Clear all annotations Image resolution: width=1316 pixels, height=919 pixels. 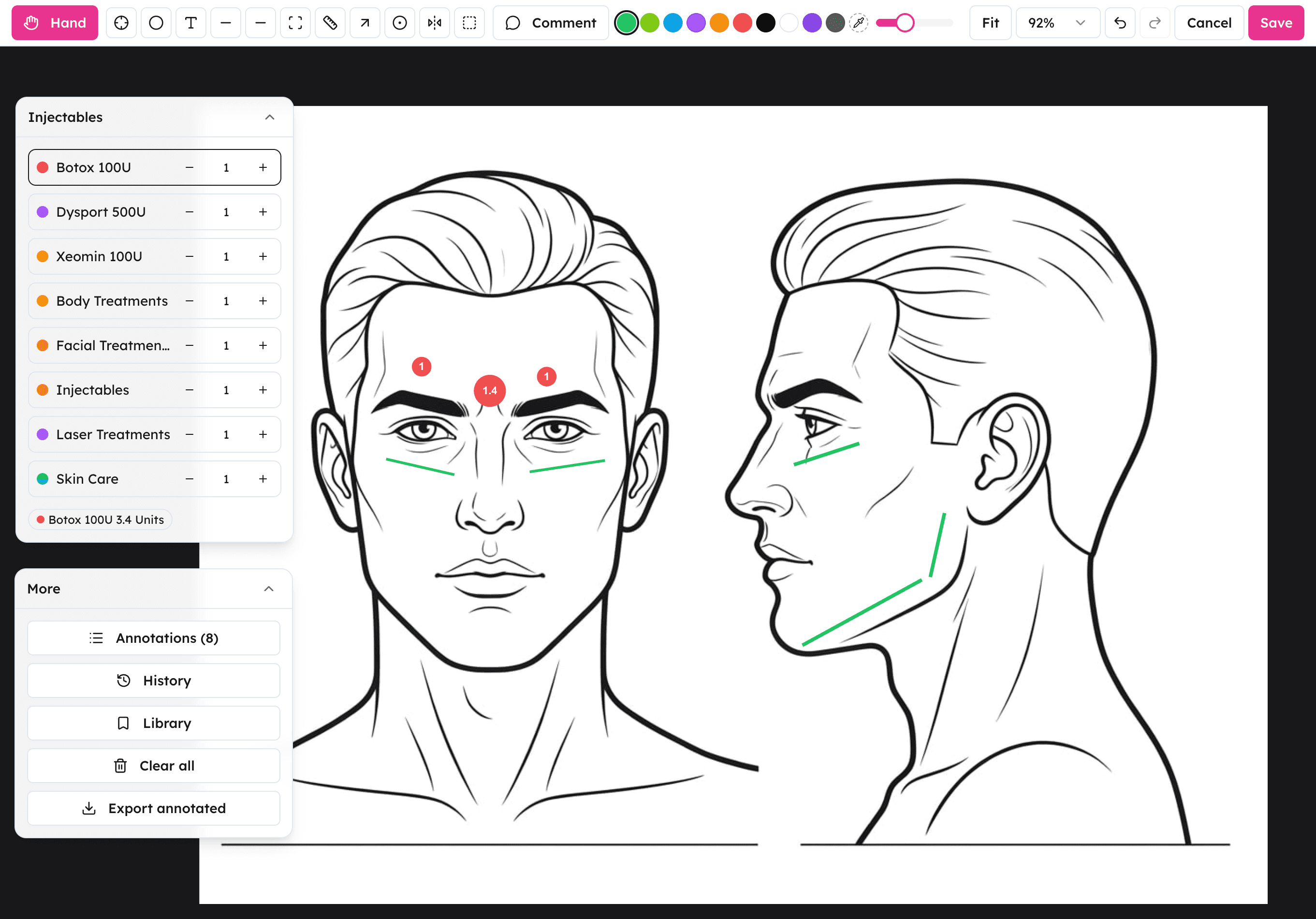pyautogui.click(x=154, y=765)
